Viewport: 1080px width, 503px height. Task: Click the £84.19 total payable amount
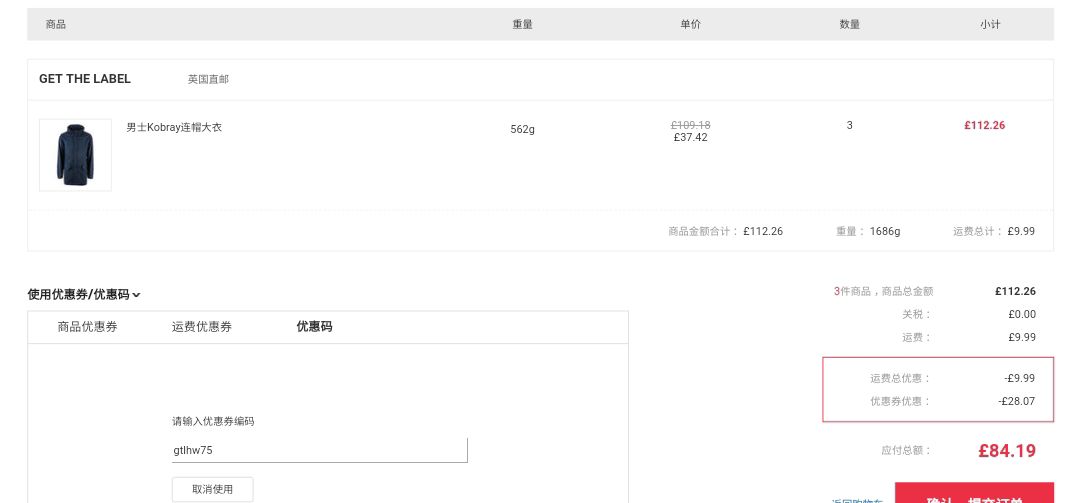(1006, 451)
